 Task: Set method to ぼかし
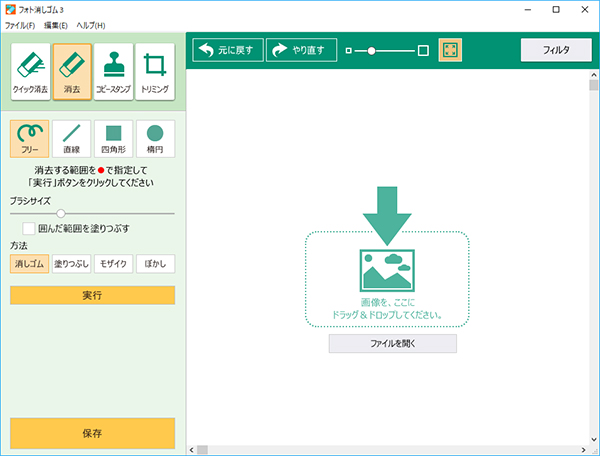155,264
